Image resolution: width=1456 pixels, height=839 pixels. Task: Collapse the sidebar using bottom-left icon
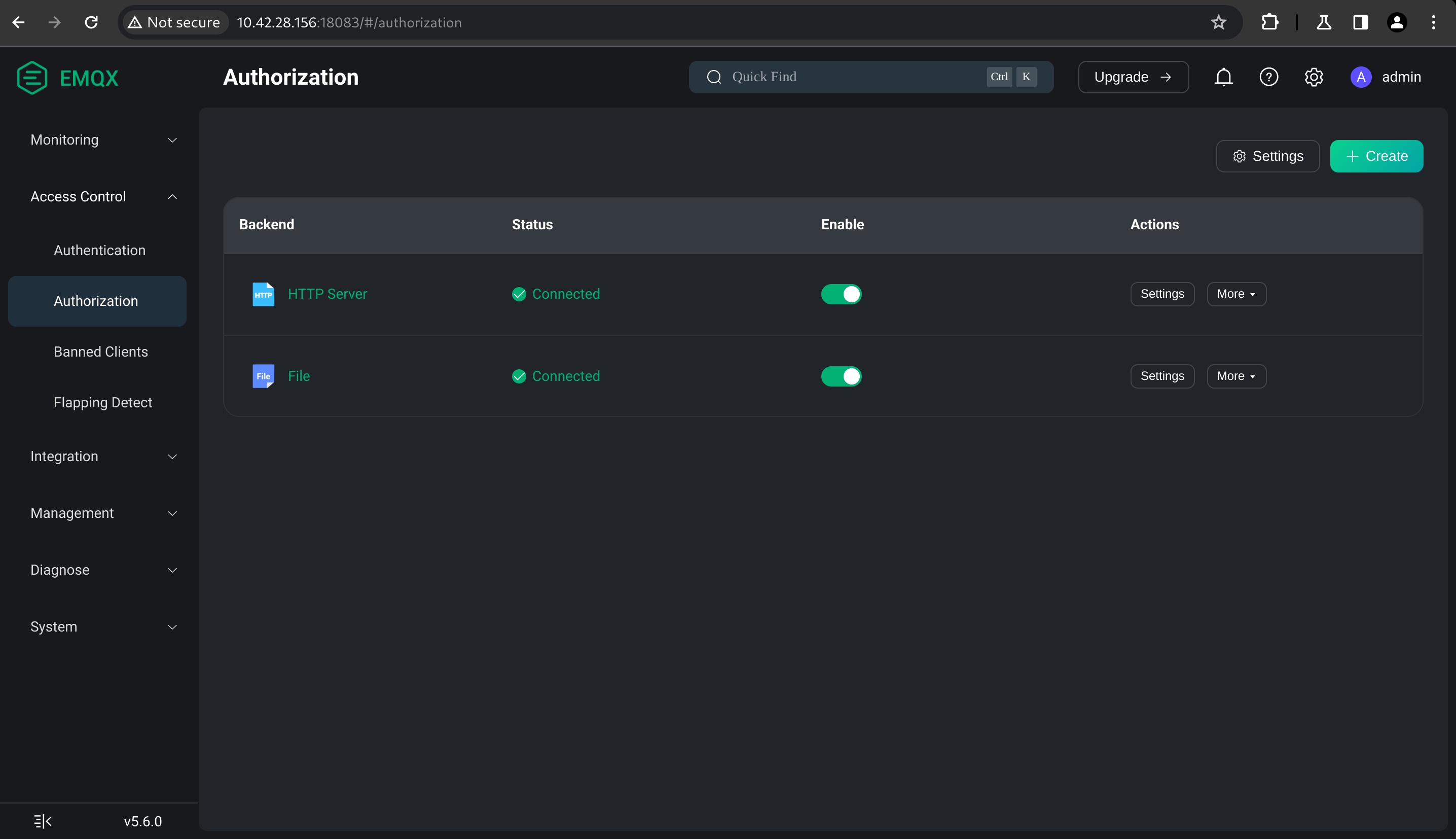coord(42,821)
